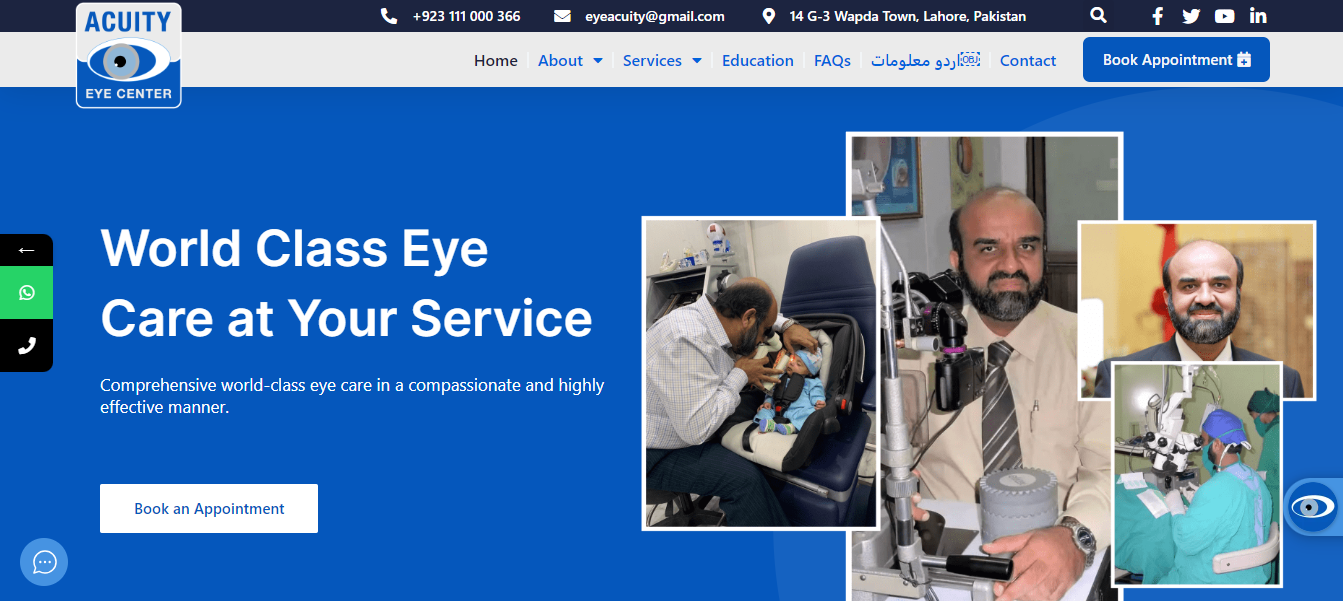Click the Comprehensive world-class eye care paragraph
The image size is (1343, 601).
(352, 396)
